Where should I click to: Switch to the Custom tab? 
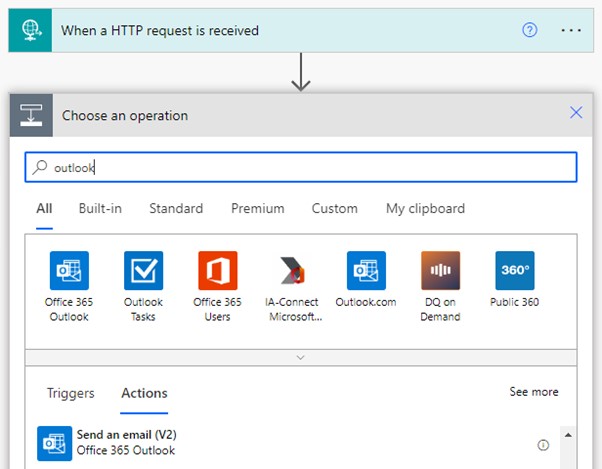pyautogui.click(x=334, y=208)
